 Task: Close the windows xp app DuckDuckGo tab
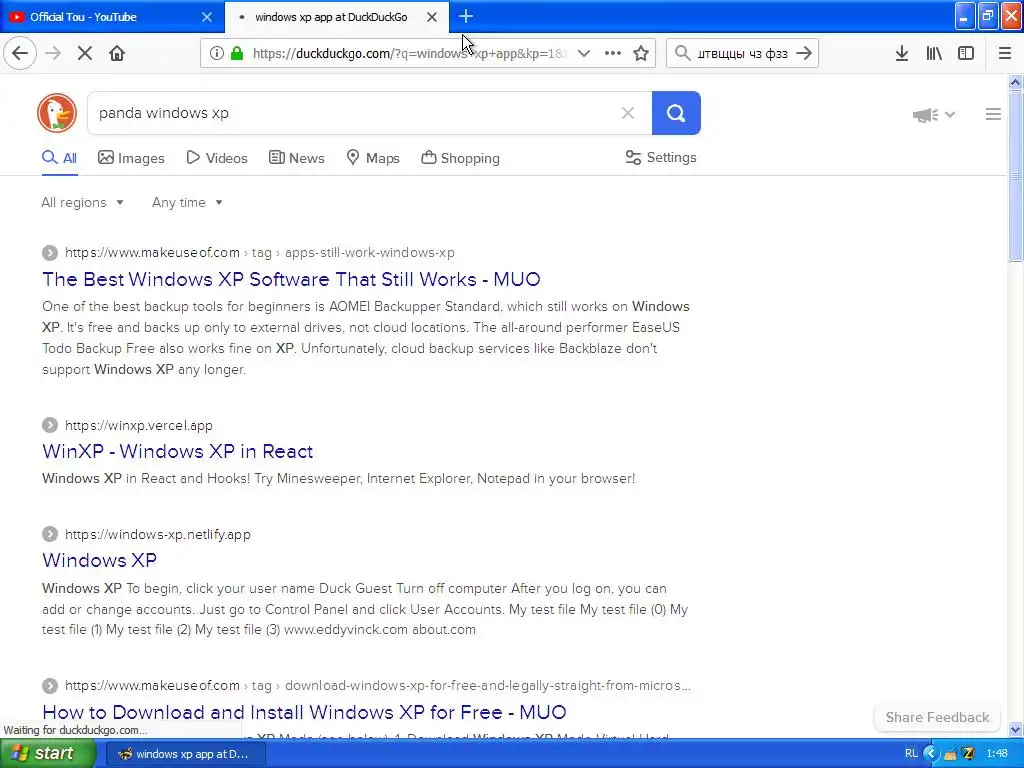point(432,17)
